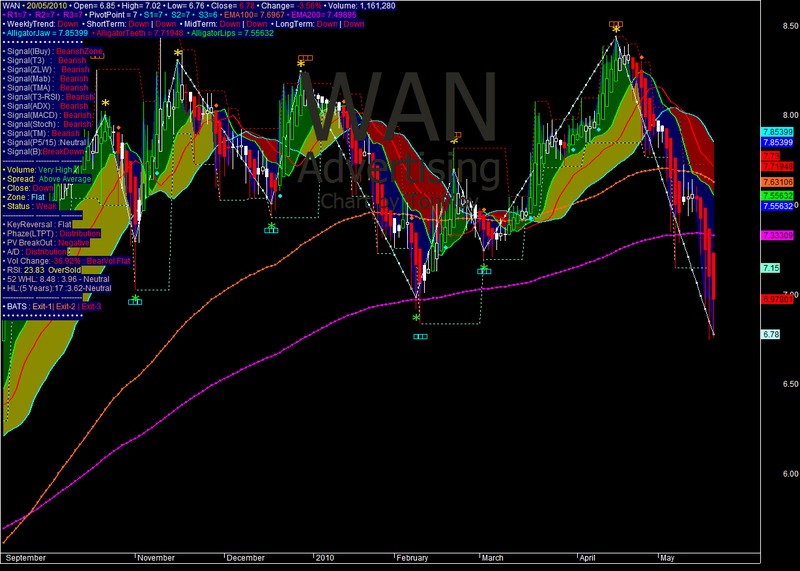Click the EMA100= 7.6967 label
This screenshot has width=800, height=571.
254,15
